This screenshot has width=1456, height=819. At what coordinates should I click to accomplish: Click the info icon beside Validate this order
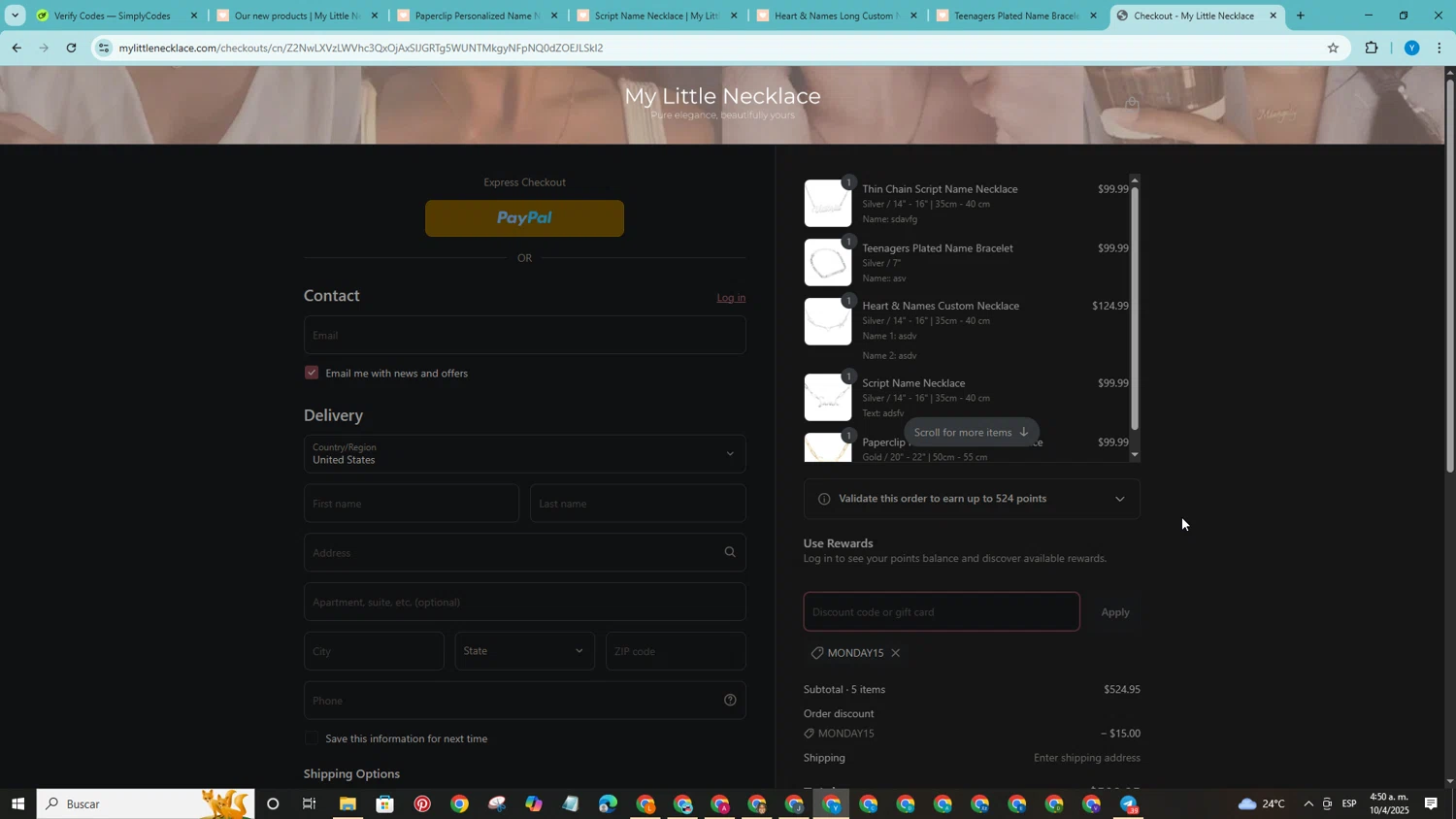824,499
